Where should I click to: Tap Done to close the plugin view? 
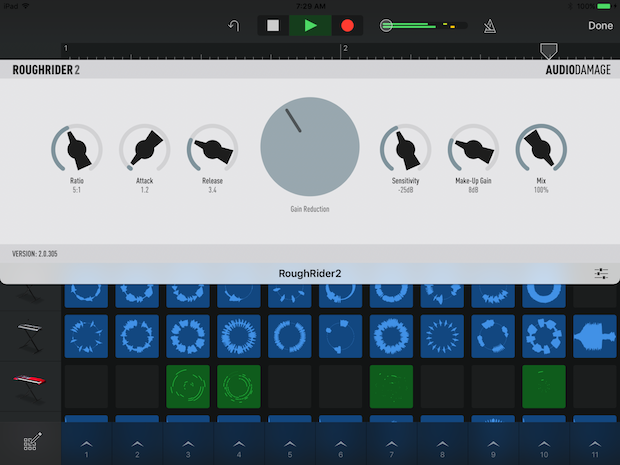[x=600, y=26]
